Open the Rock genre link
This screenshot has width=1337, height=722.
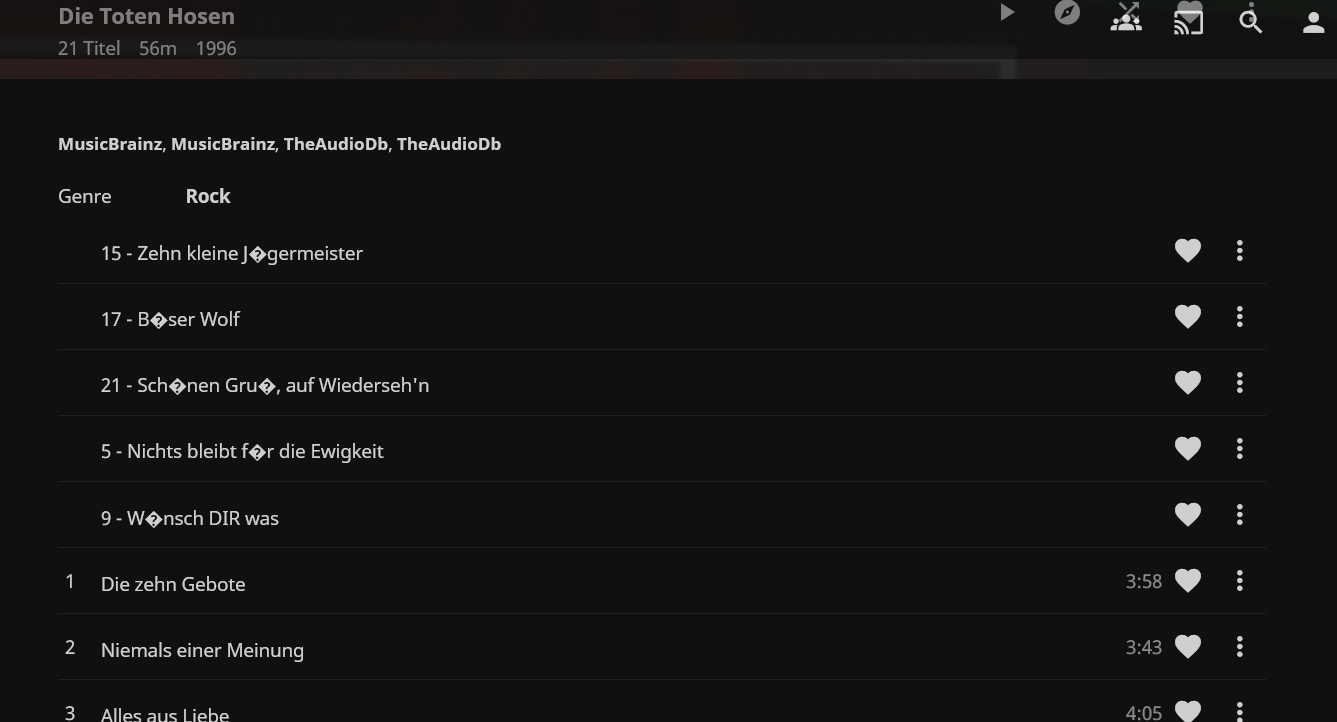point(208,196)
